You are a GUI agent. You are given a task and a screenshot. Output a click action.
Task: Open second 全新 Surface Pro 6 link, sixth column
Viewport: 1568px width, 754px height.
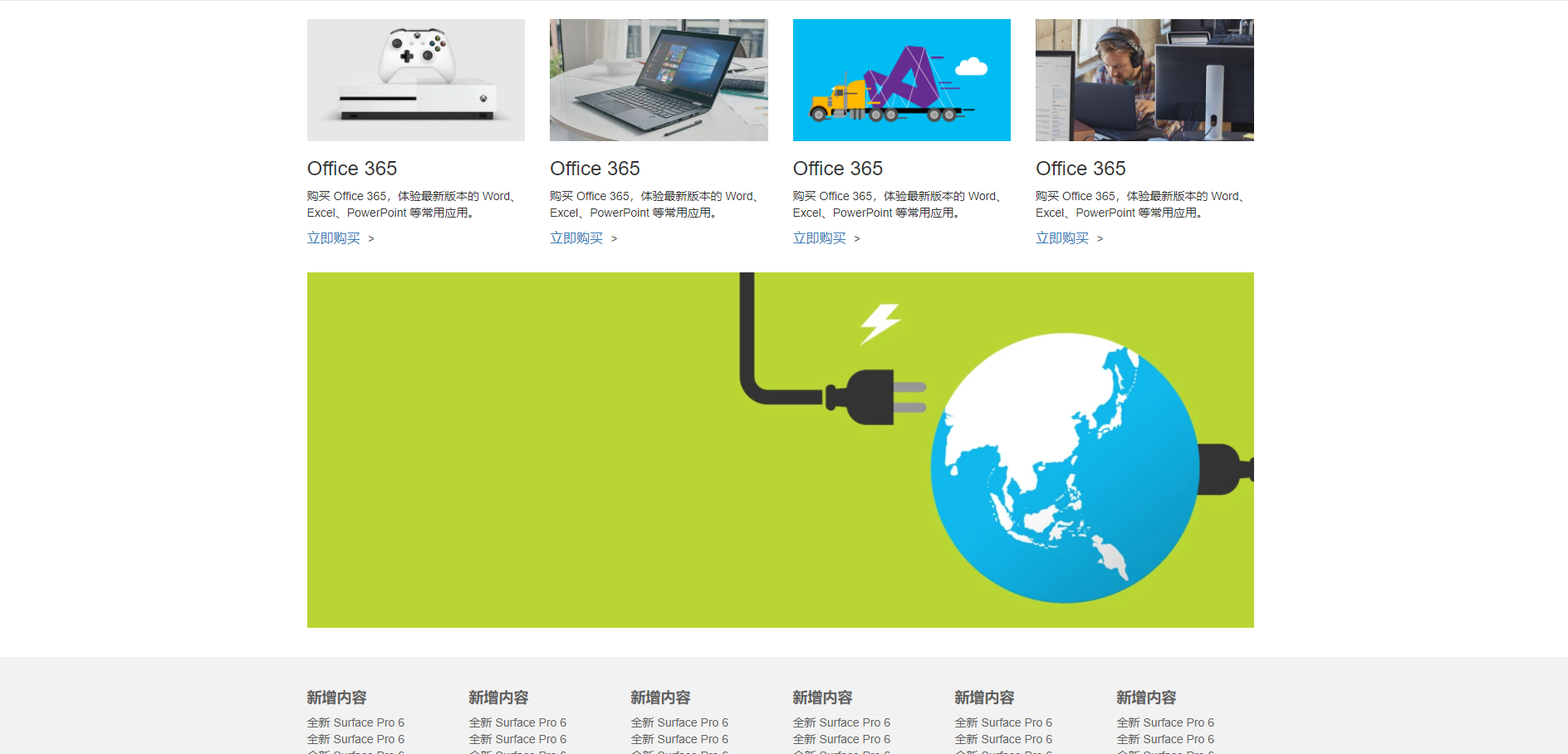(1165, 739)
